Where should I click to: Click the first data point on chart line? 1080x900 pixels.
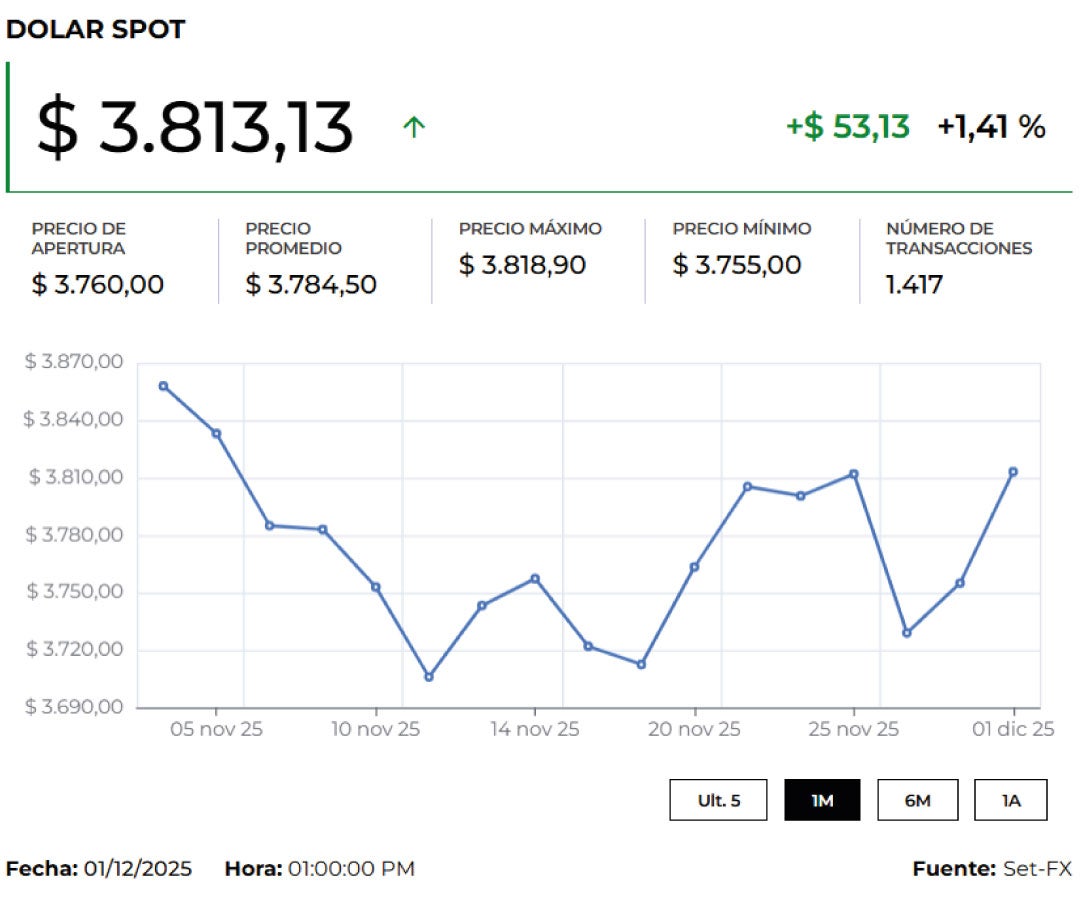[x=163, y=386]
